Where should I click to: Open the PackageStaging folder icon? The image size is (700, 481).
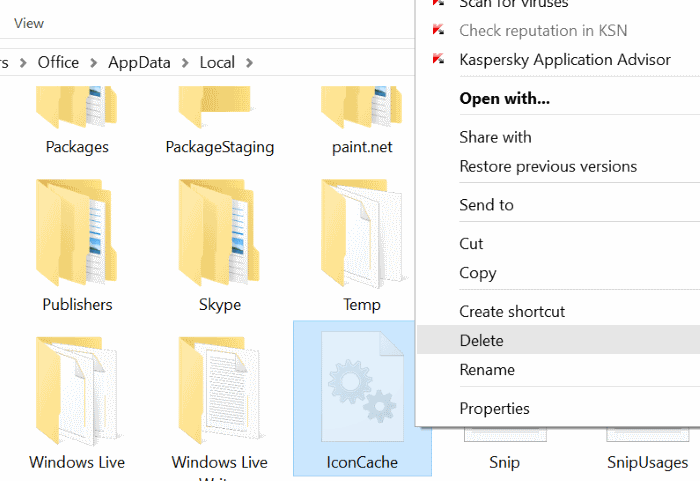219,107
